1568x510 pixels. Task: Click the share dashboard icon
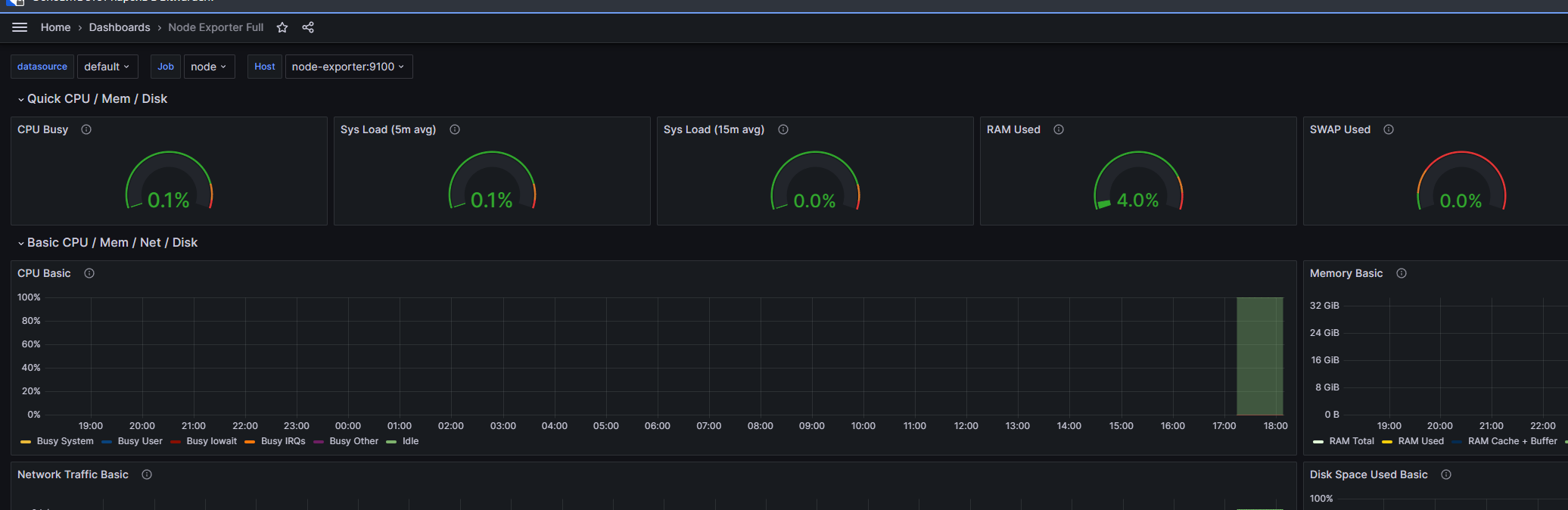pyautogui.click(x=308, y=27)
